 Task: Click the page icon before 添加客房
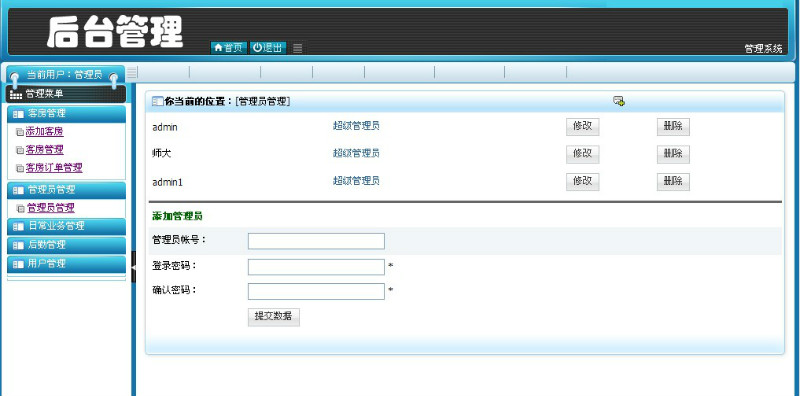pos(20,132)
